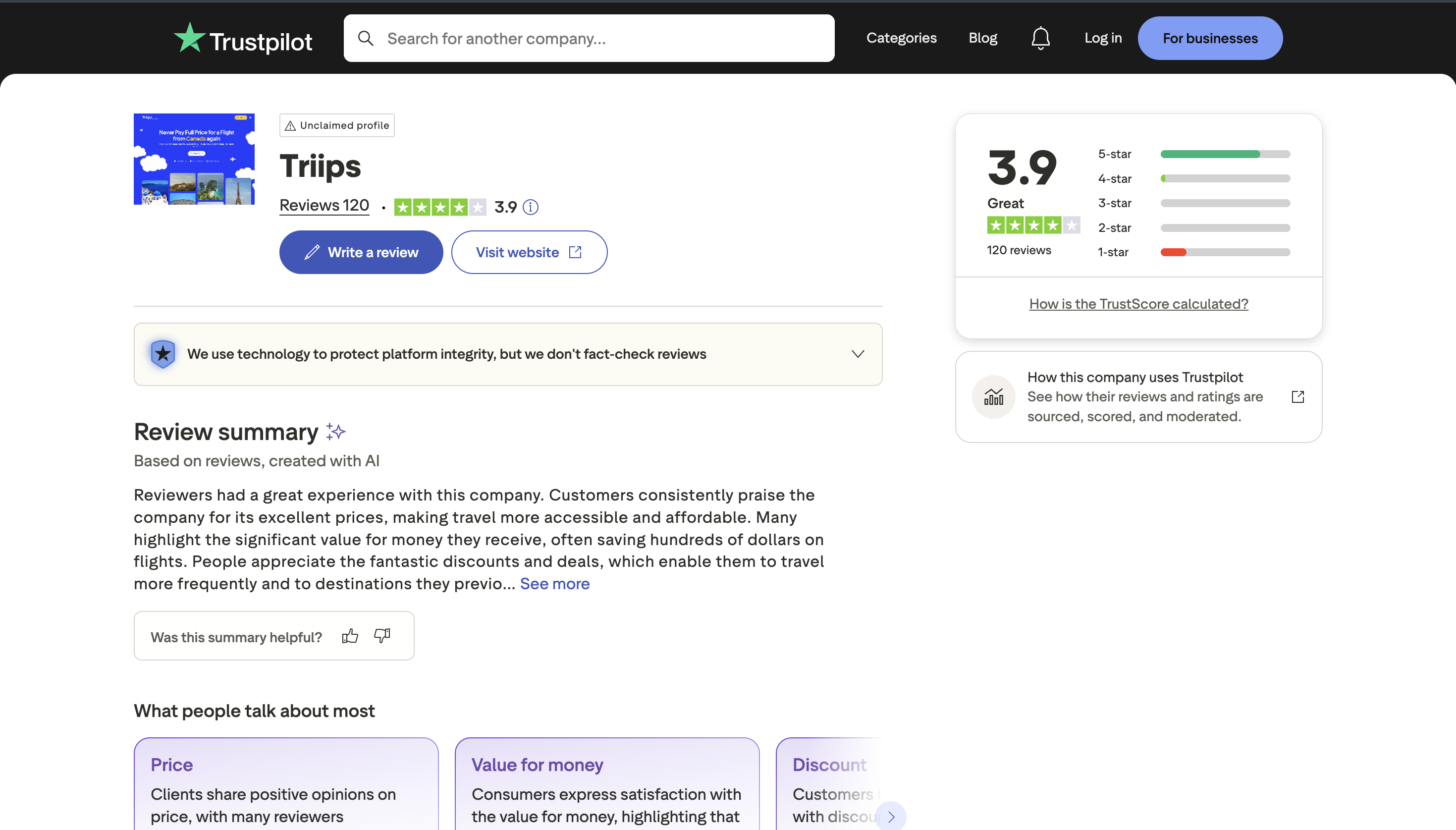Click the warning icon on Unclaimed profile badge

[x=290, y=125]
